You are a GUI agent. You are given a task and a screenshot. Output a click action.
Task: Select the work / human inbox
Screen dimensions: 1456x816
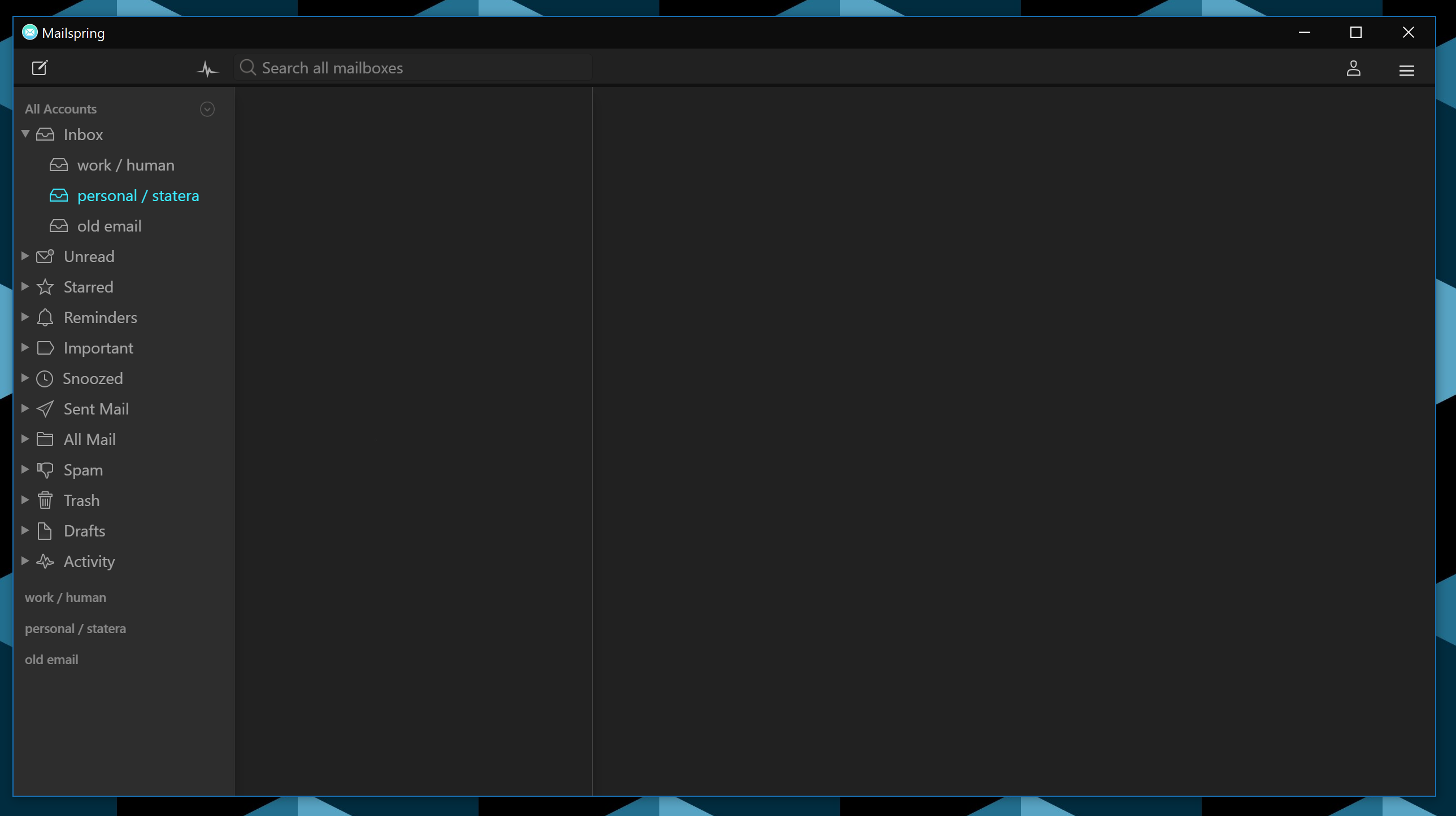125,165
